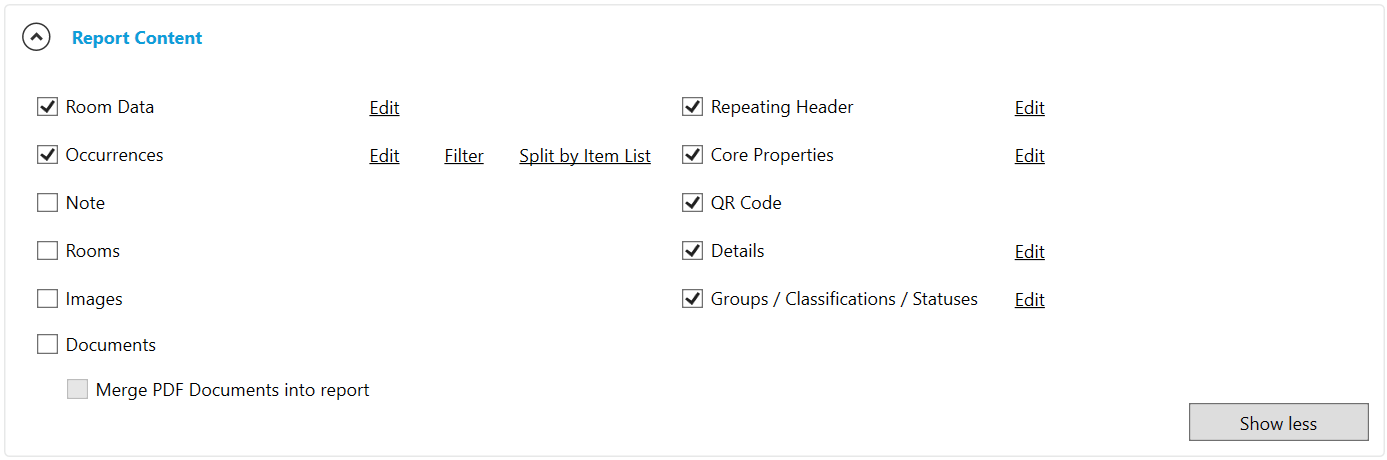Uncheck the Repeating Header option
This screenshot has height=460, width=1387.
[692, 107]
